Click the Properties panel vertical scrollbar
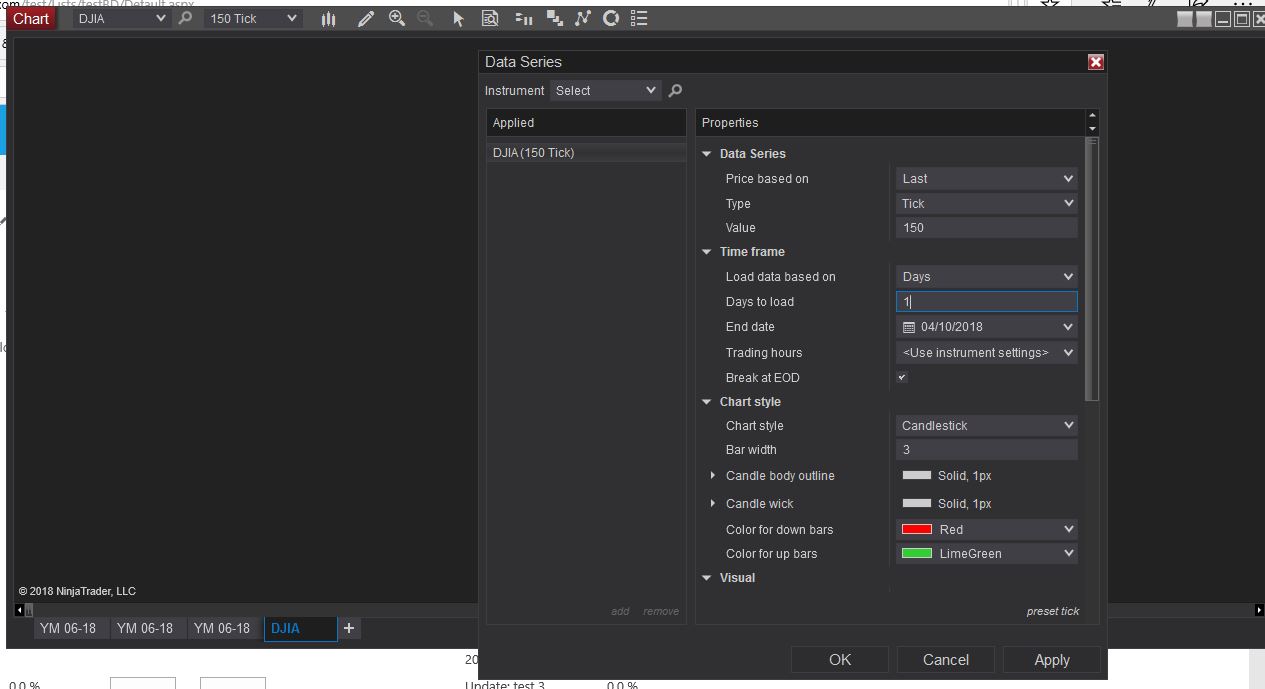The image size is (1265, 689). point(1092,270)
